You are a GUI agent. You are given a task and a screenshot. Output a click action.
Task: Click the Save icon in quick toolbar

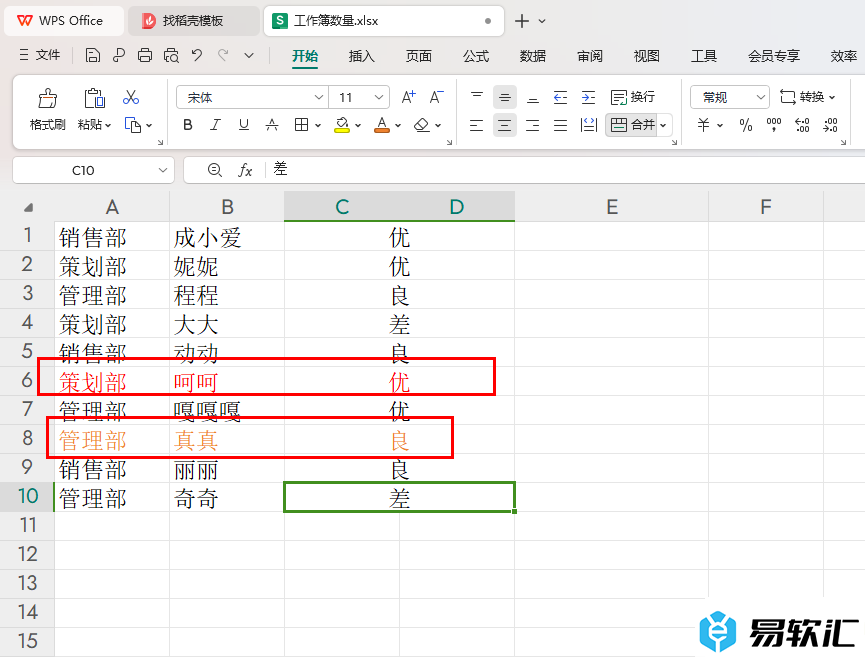(93, 55)
